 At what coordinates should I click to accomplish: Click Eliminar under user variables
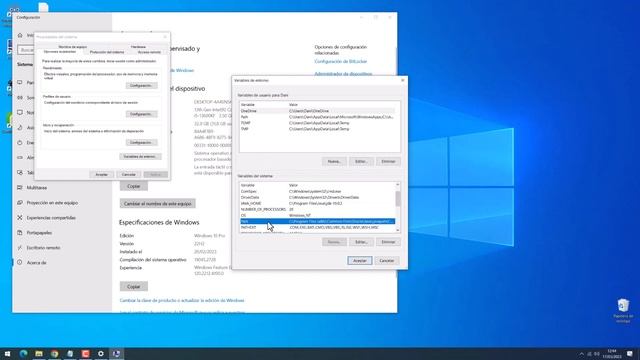coord(388,162)
